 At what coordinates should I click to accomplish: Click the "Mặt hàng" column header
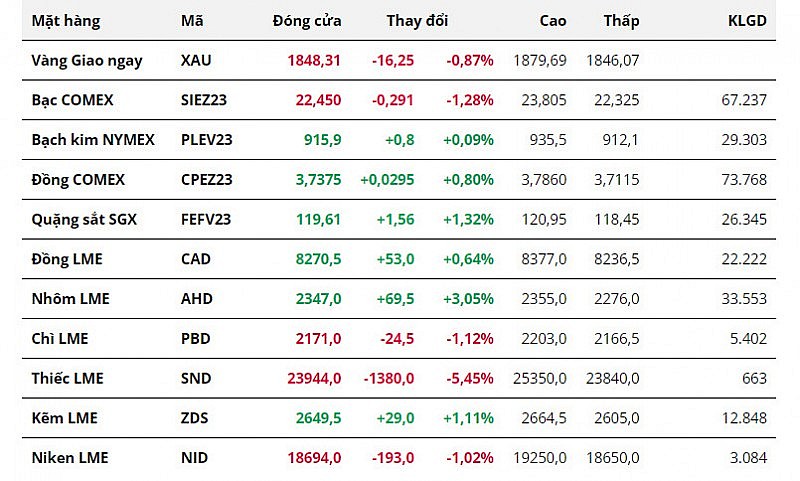66,20
